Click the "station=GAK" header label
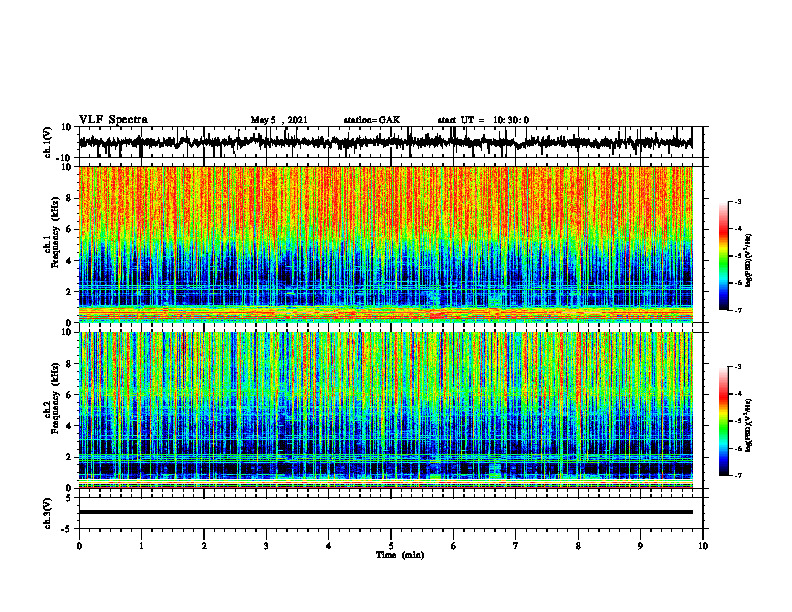The width and height of the screenshot is (792, 612). [x=372, y=120]
